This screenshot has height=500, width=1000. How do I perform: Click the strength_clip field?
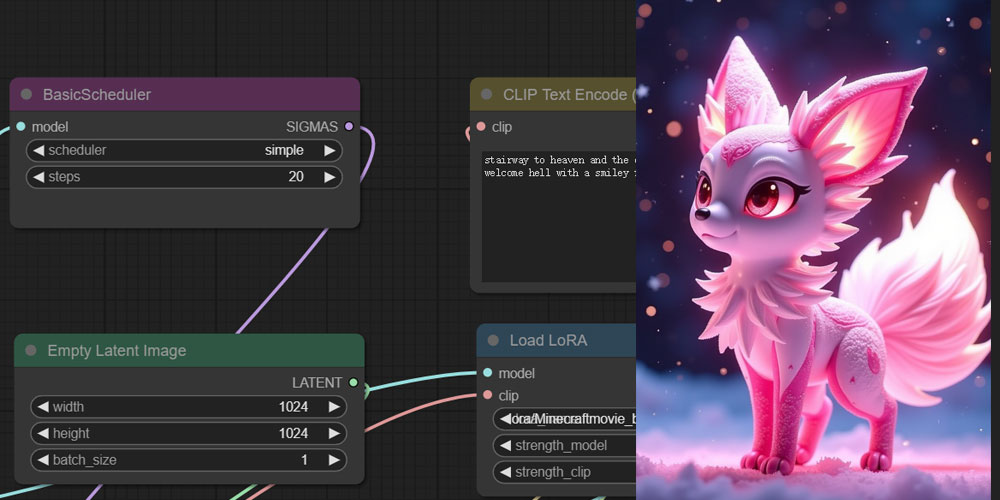click(564, 472)
